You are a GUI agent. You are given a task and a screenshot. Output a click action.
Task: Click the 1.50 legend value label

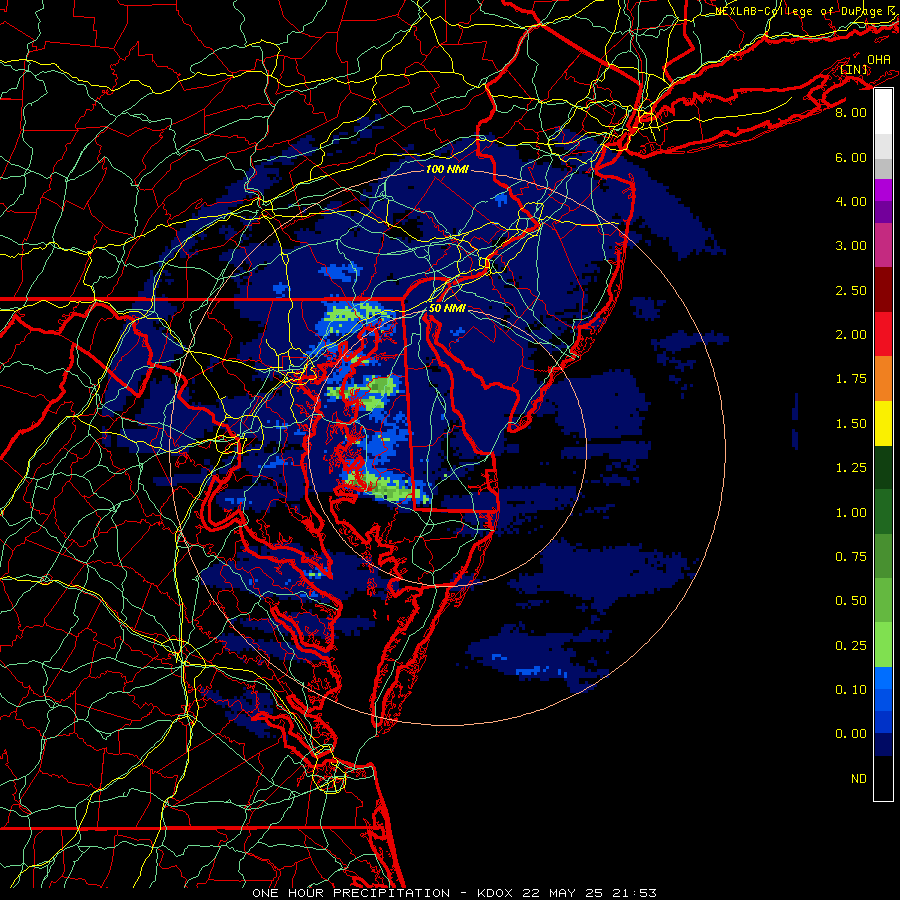pyautogui.click(x=851, y=424)
